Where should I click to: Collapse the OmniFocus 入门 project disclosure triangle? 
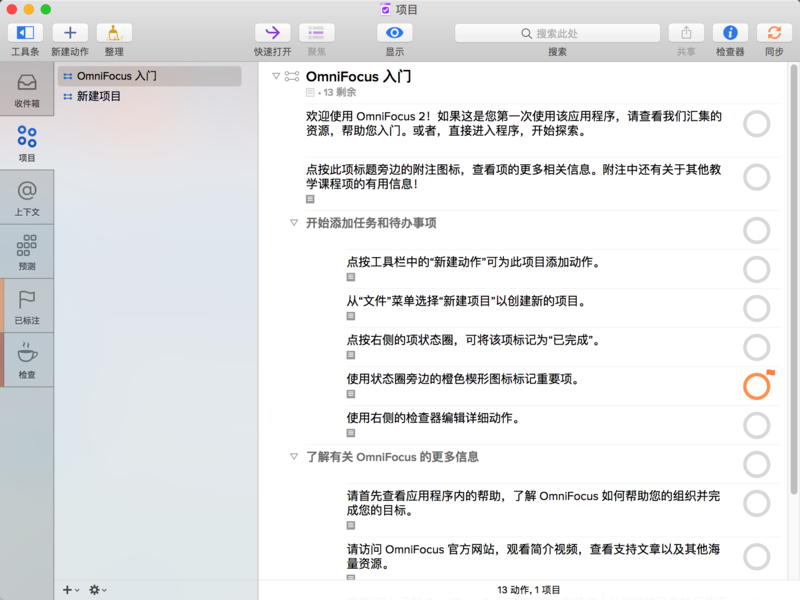276,77
